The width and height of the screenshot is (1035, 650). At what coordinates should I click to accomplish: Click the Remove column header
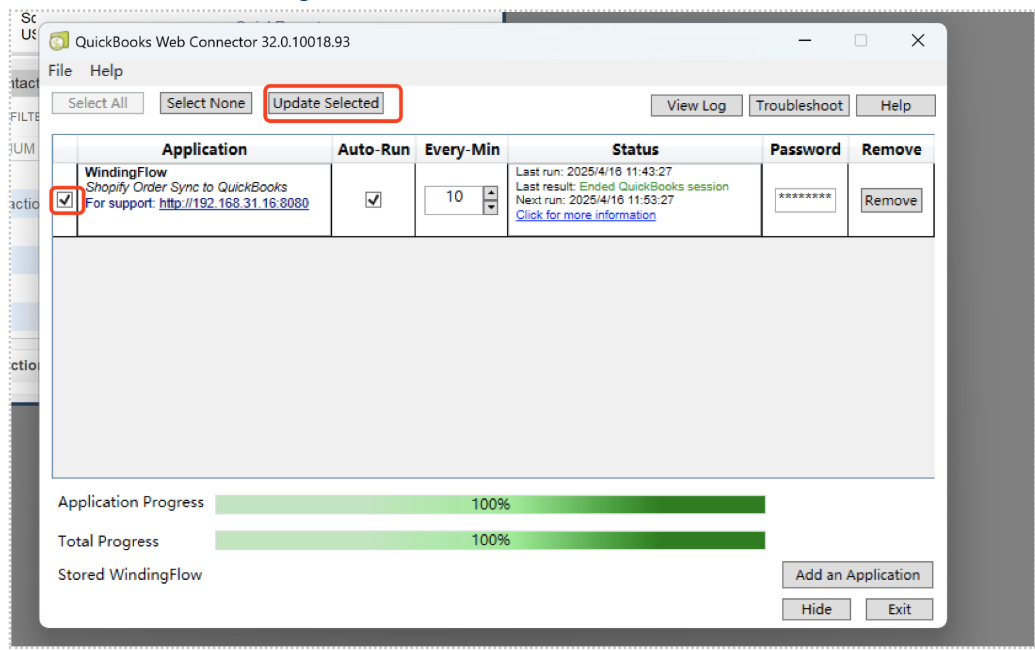pos(891,150)
